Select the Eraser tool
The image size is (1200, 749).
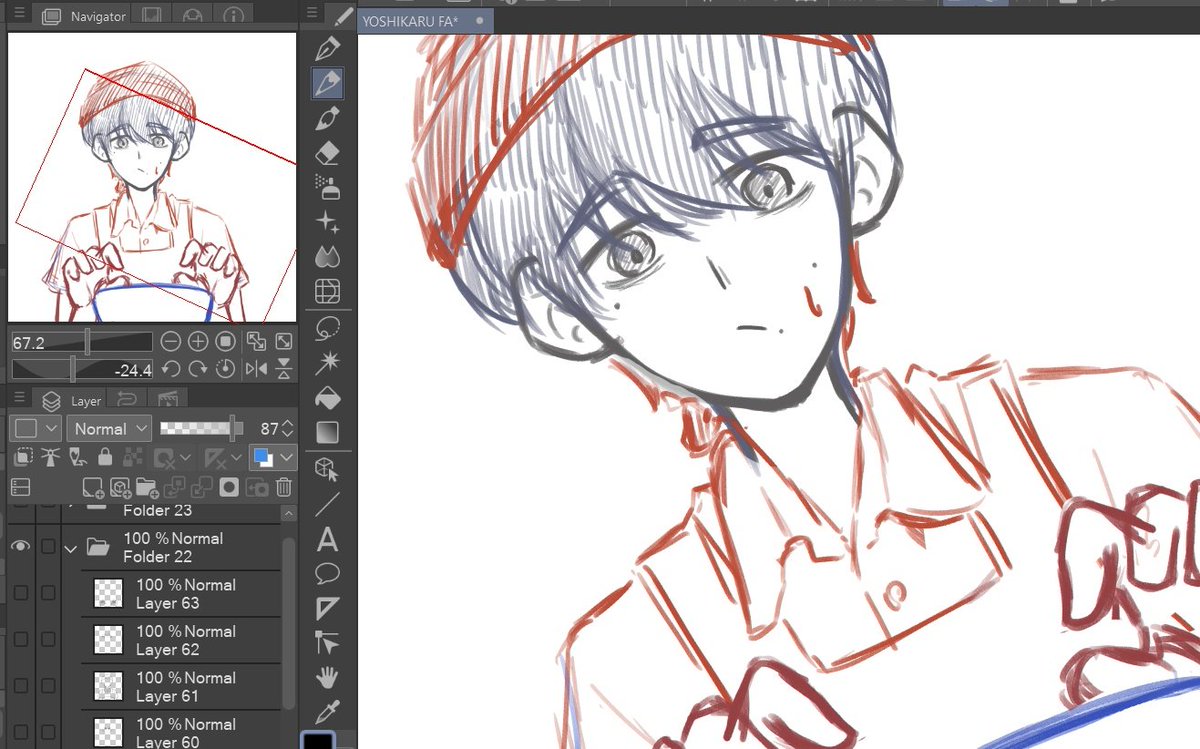point(327,152)
